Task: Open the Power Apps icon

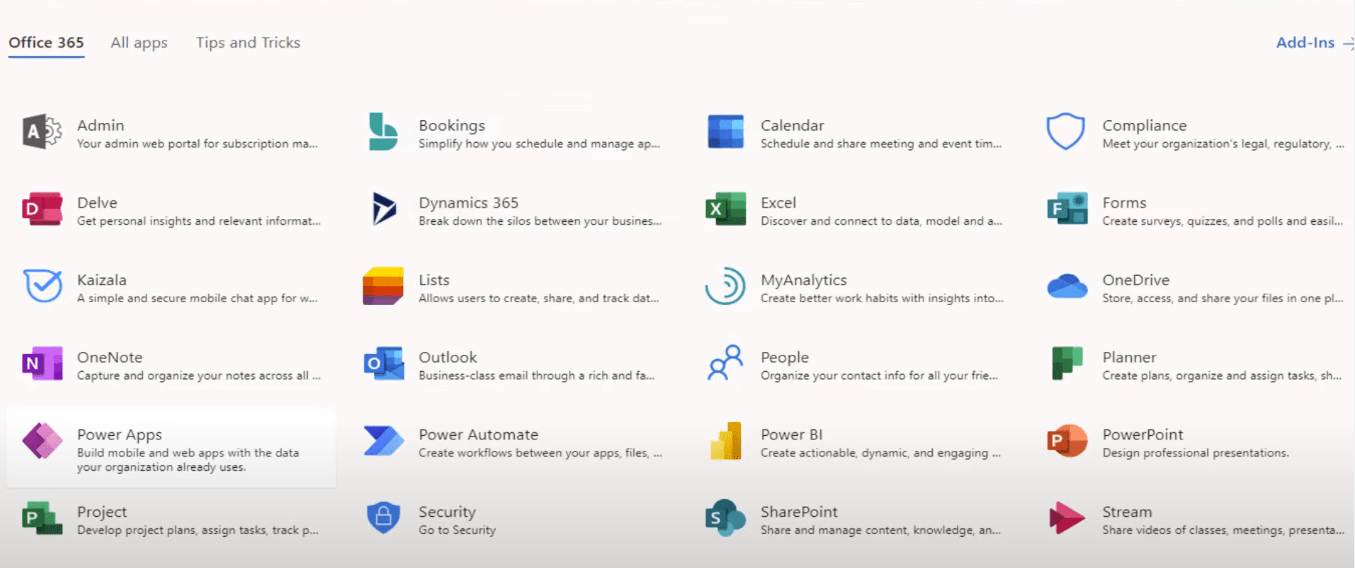Action: click(42, 441)
